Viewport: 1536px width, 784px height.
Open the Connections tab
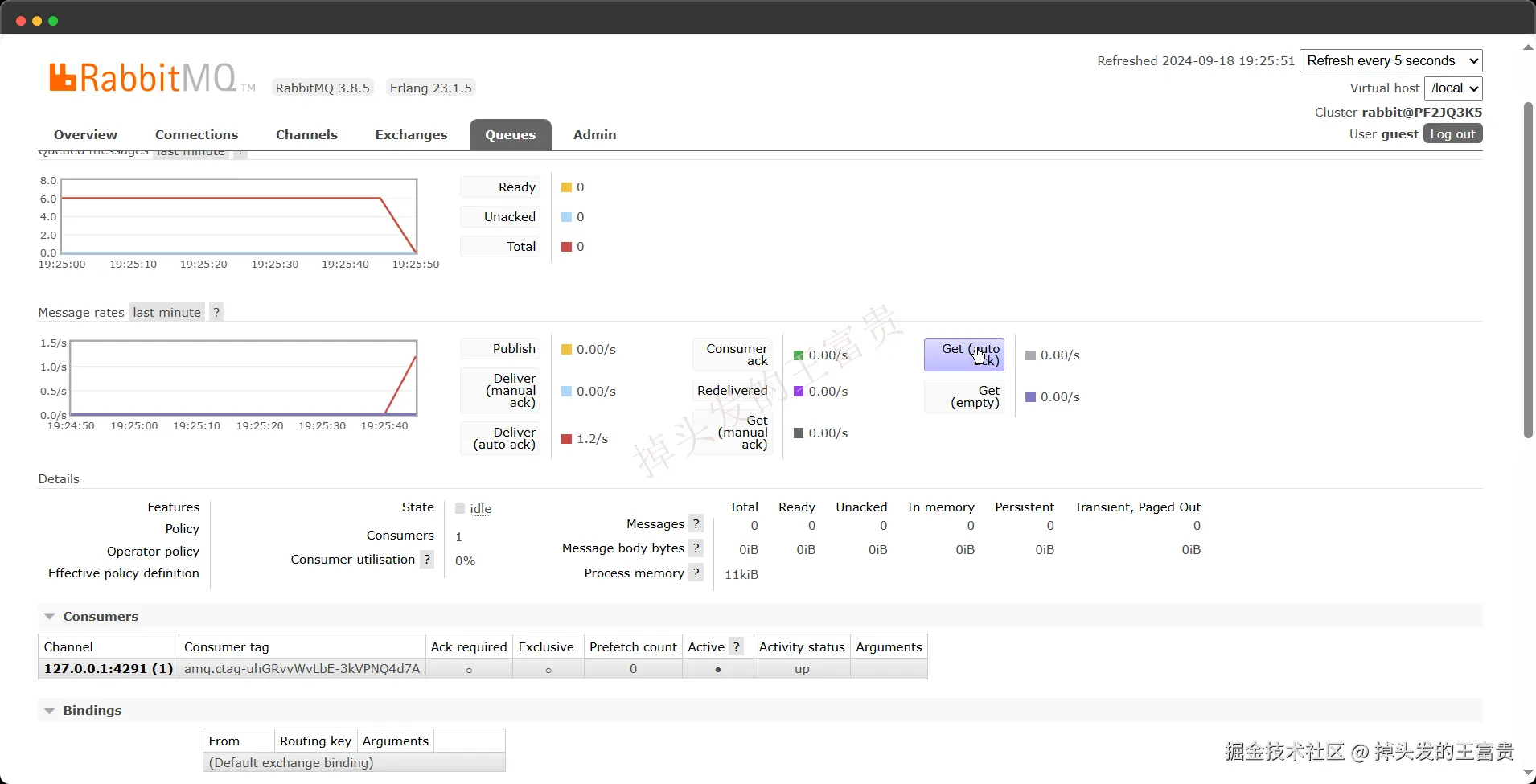pyautogui.click(x=196, y=135)
